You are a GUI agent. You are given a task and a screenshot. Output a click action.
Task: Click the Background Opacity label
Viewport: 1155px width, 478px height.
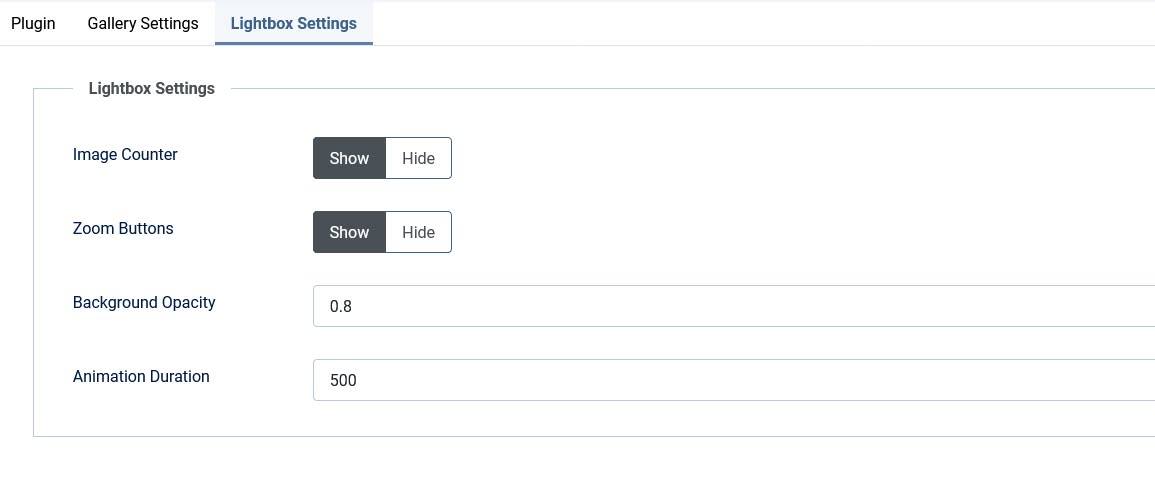click(144, 303)
